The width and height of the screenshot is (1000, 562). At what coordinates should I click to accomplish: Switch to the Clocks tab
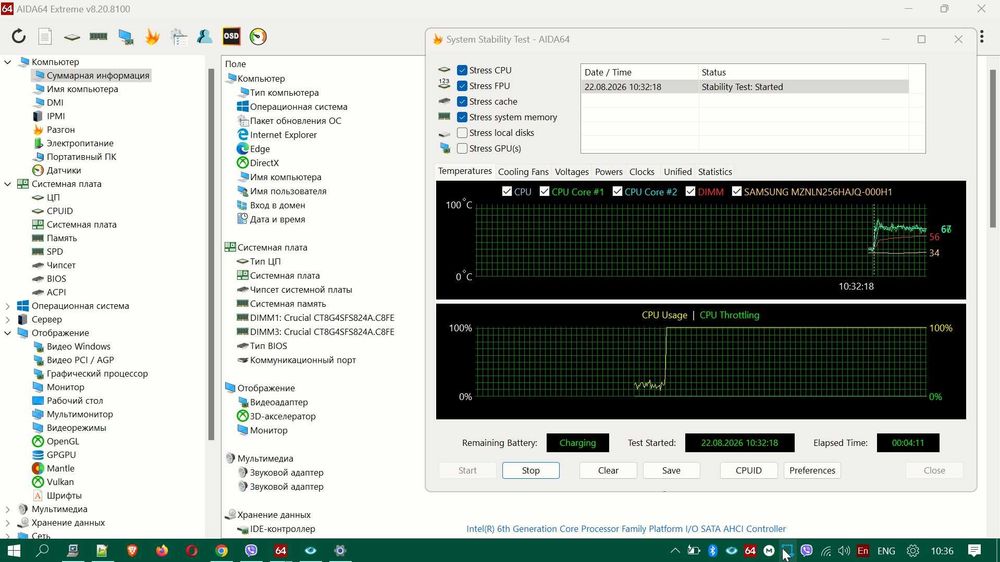642,172
